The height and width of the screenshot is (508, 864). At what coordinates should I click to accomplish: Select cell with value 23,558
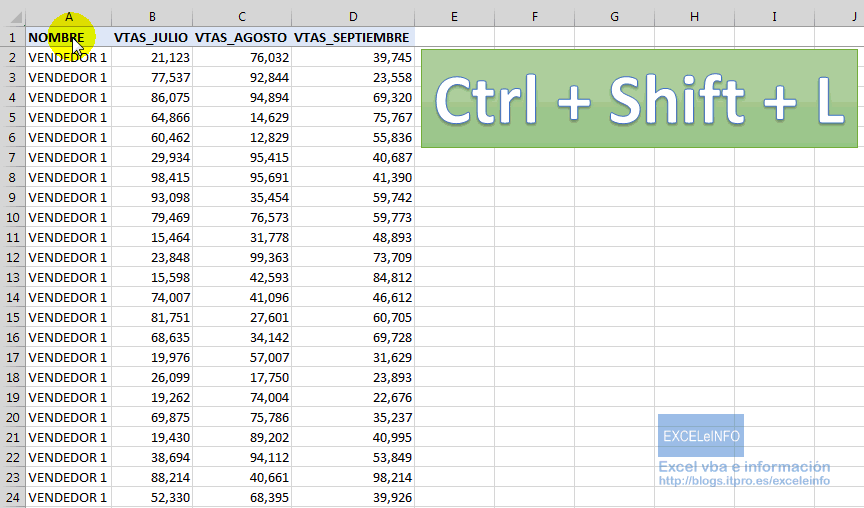[x=353, y=78]
